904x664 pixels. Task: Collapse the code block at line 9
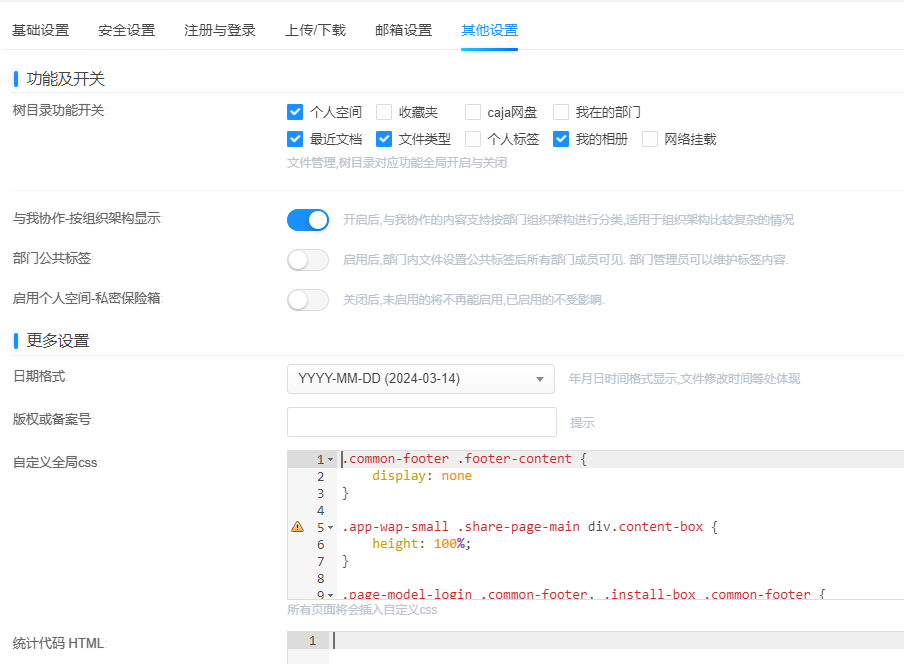pos(331,595)
